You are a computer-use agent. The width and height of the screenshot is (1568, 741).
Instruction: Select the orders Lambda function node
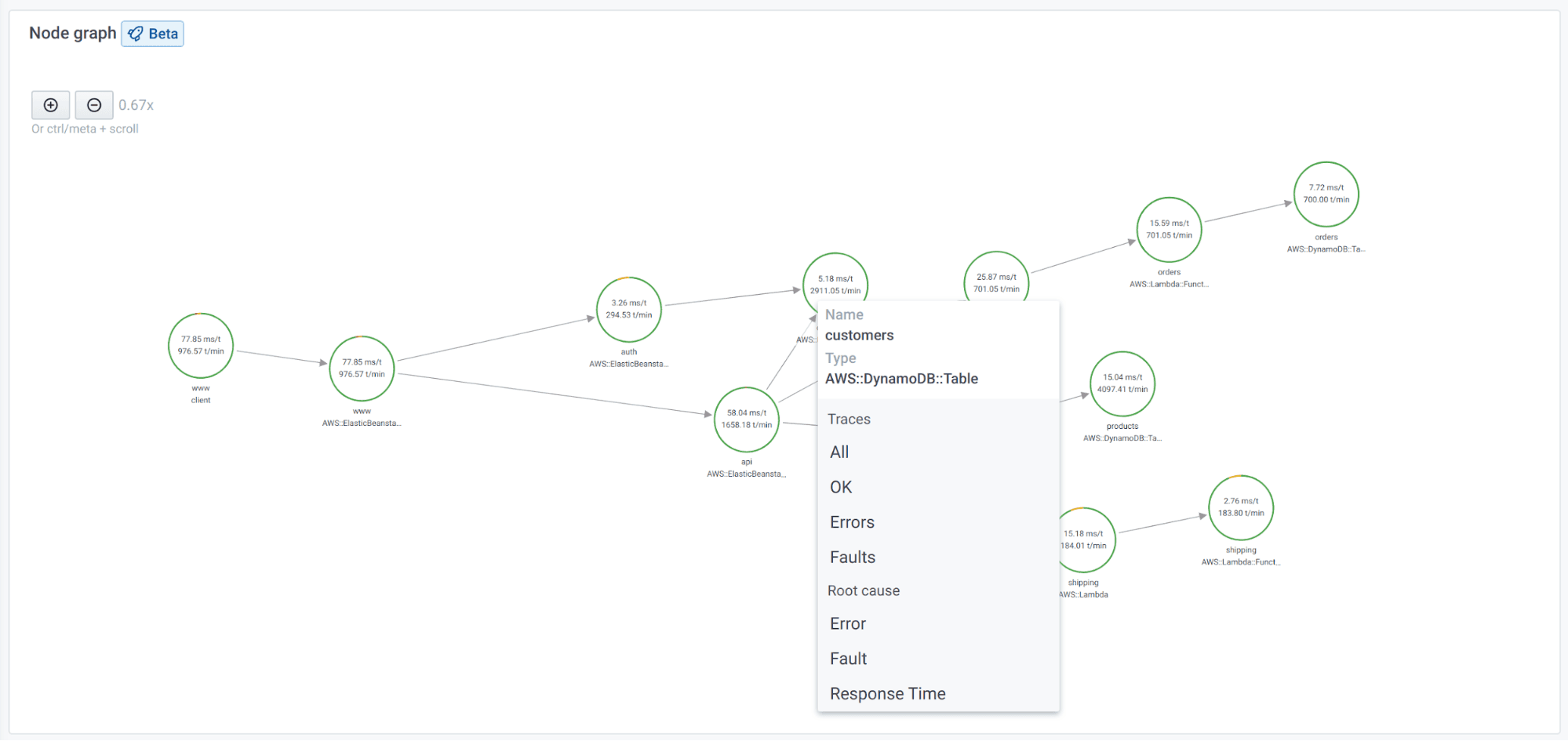pyautogui.click(x=1169, y=230)
